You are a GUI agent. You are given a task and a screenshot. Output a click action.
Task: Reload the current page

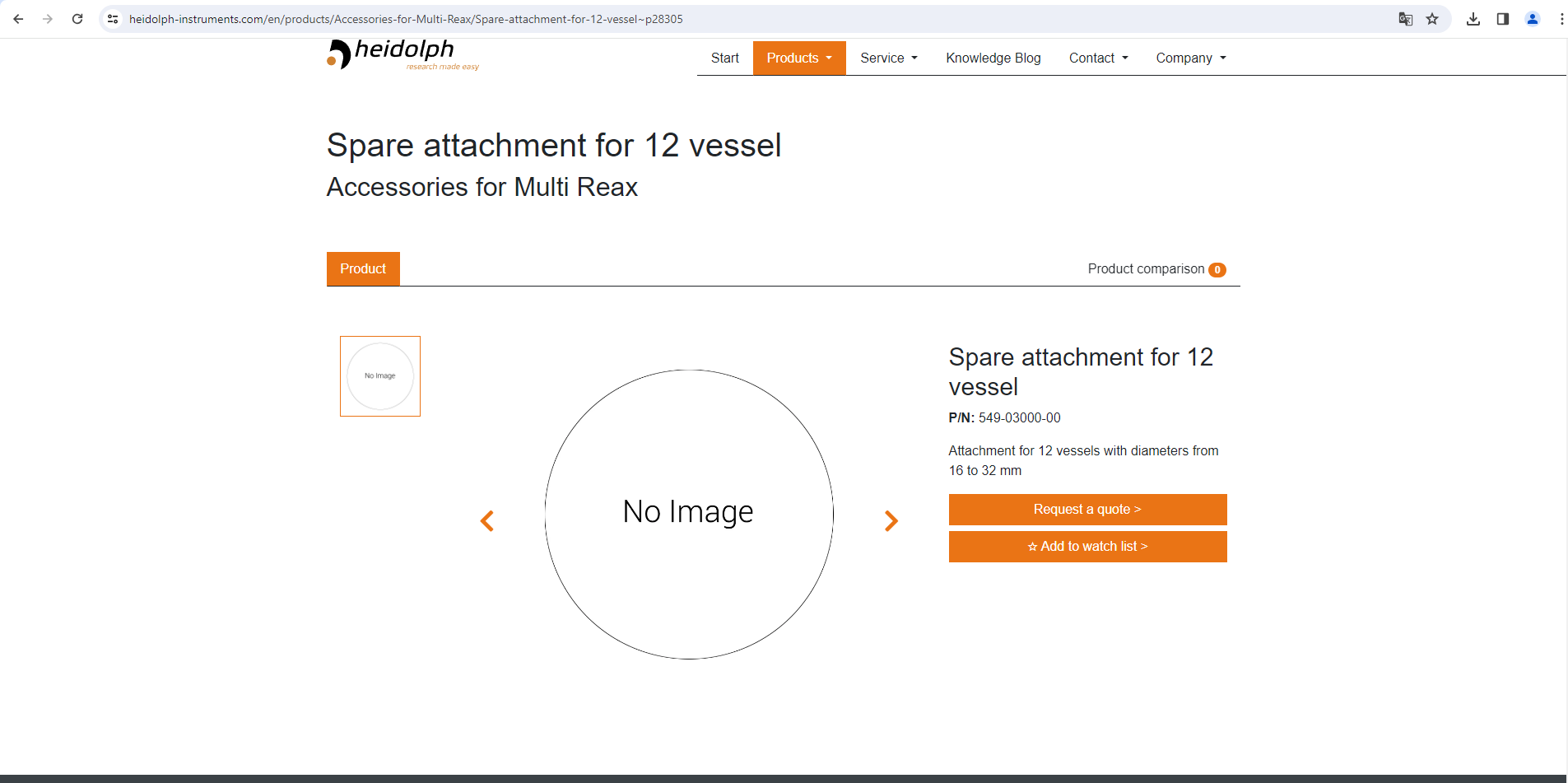pos(77,19)
